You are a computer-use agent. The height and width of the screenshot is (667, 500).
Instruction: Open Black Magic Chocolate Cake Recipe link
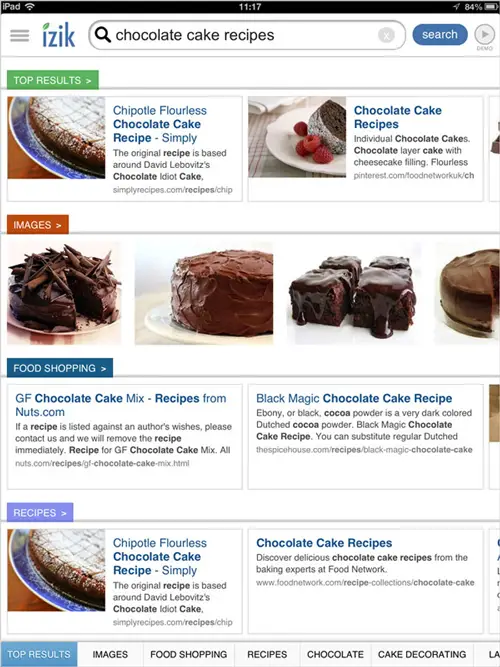(354, 398)
